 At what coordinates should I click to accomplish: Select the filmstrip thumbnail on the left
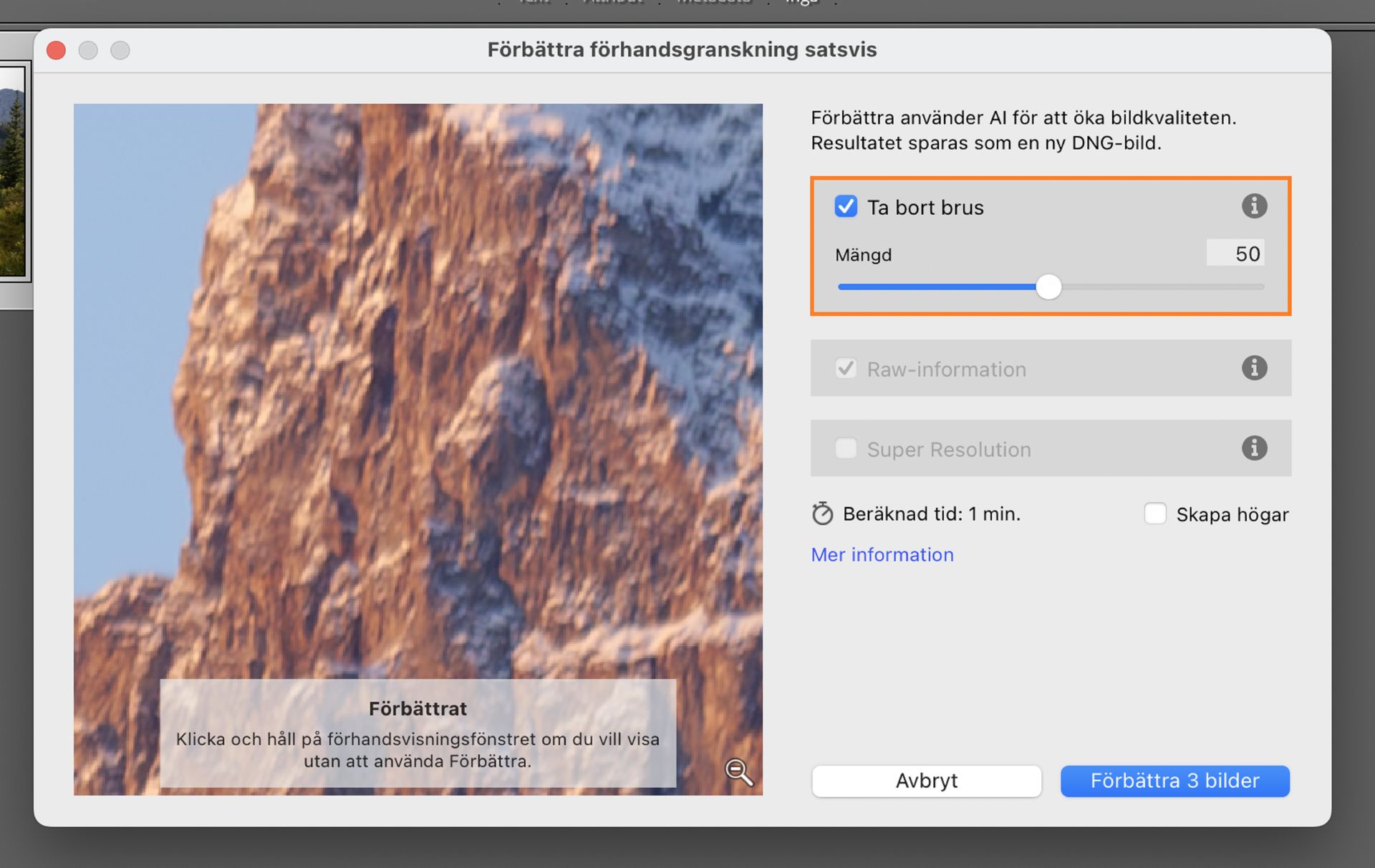point(14,172)
